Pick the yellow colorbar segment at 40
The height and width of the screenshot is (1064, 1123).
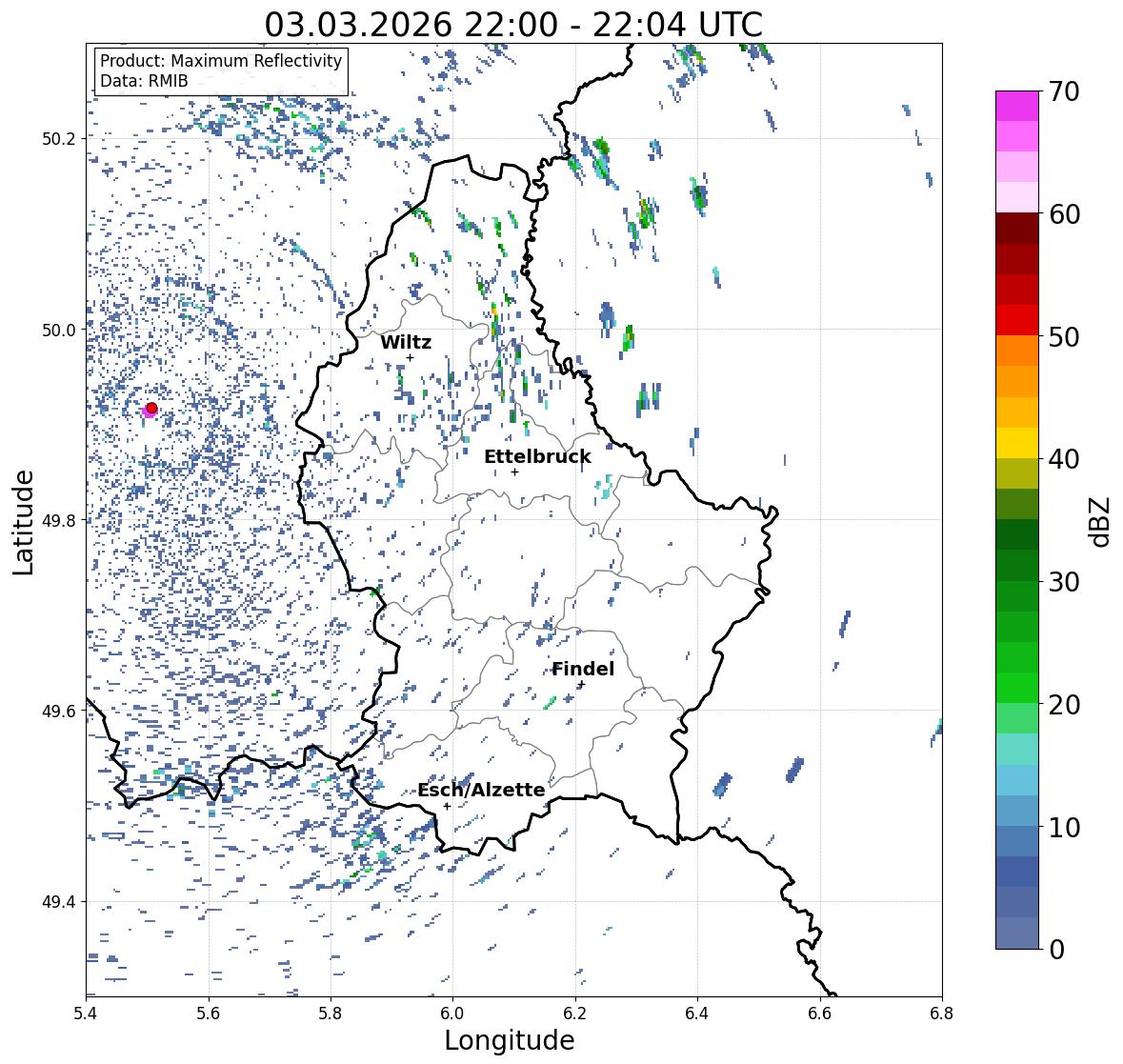(x=1017, y=443)
